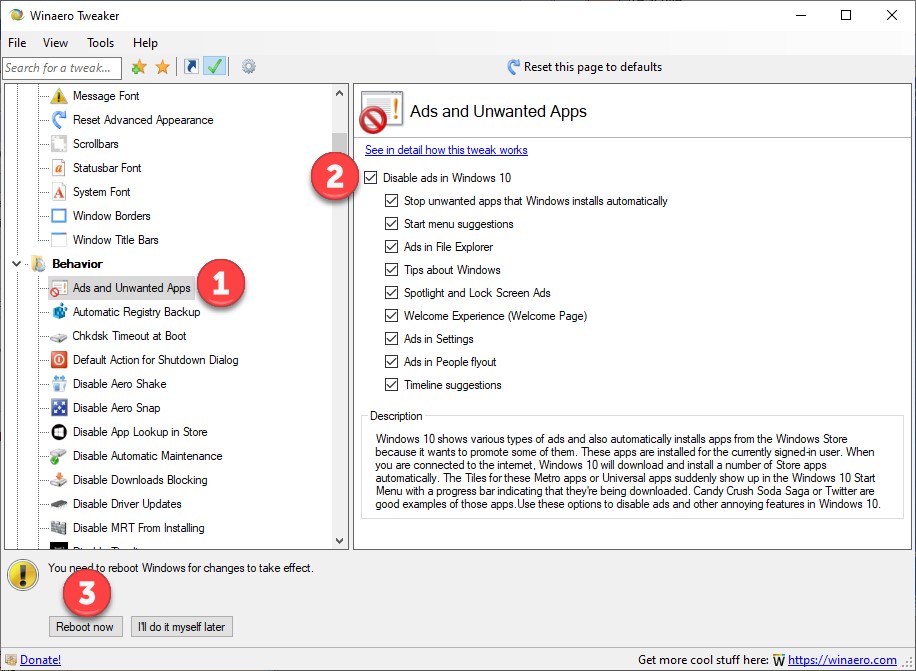This screenshot has height=671, width=916.
Task: Click the Default Action for Shutdown icon
Action: (x=58, y=360)
